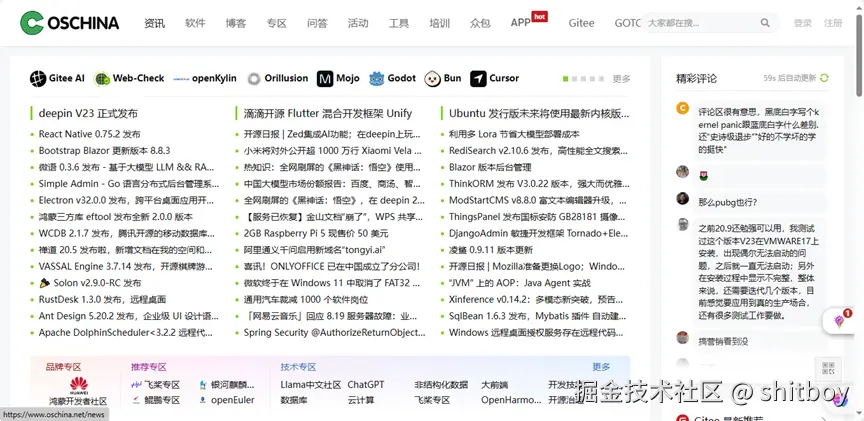Viewport: 864px width, 421px height.
Task: Open the Gitee AI icon link
Action: (38, 79)
